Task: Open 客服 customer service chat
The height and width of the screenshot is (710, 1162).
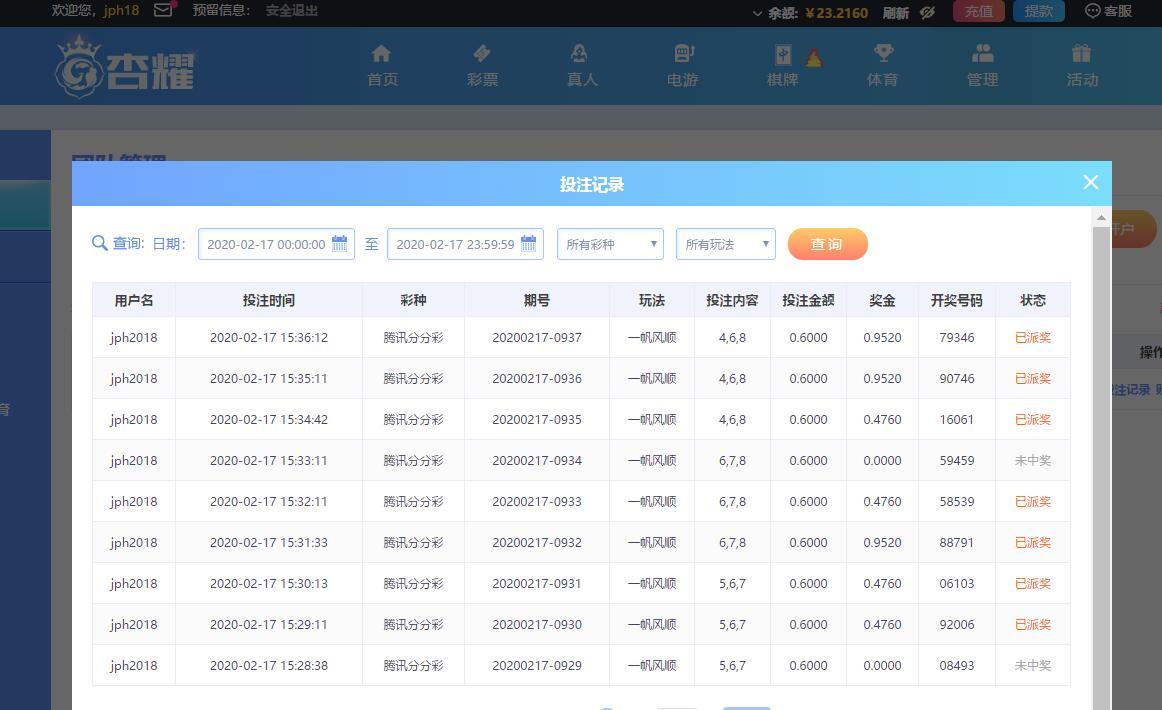Action: click(x=1109, y=11)
